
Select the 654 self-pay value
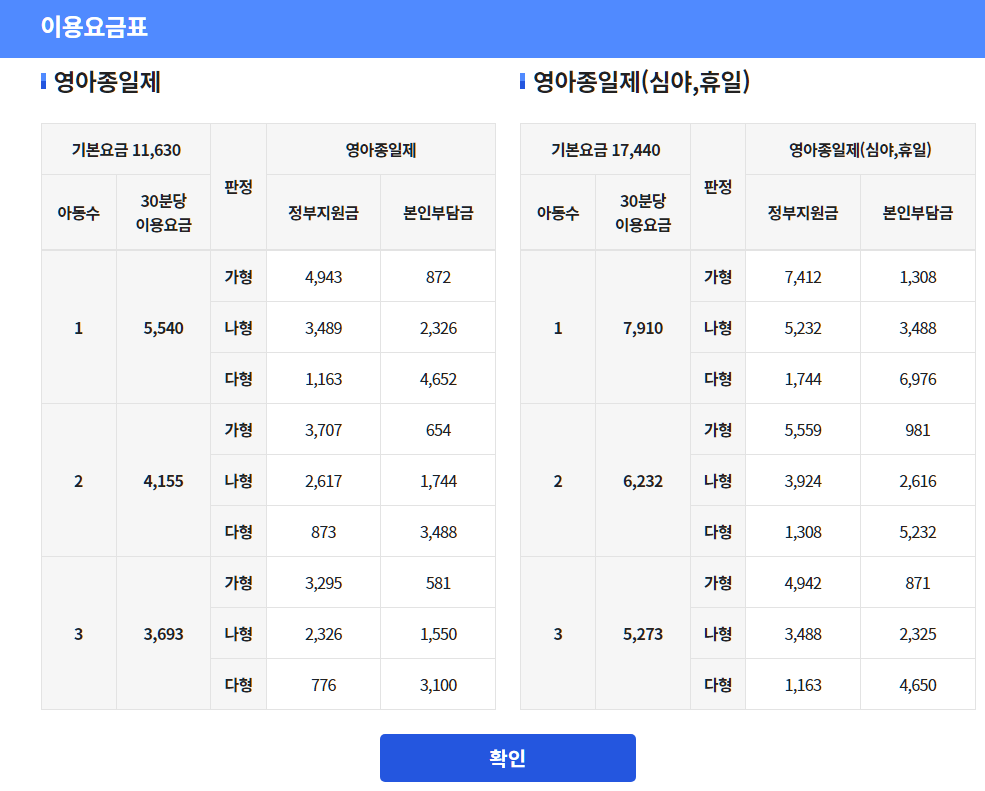click(438, 430)
